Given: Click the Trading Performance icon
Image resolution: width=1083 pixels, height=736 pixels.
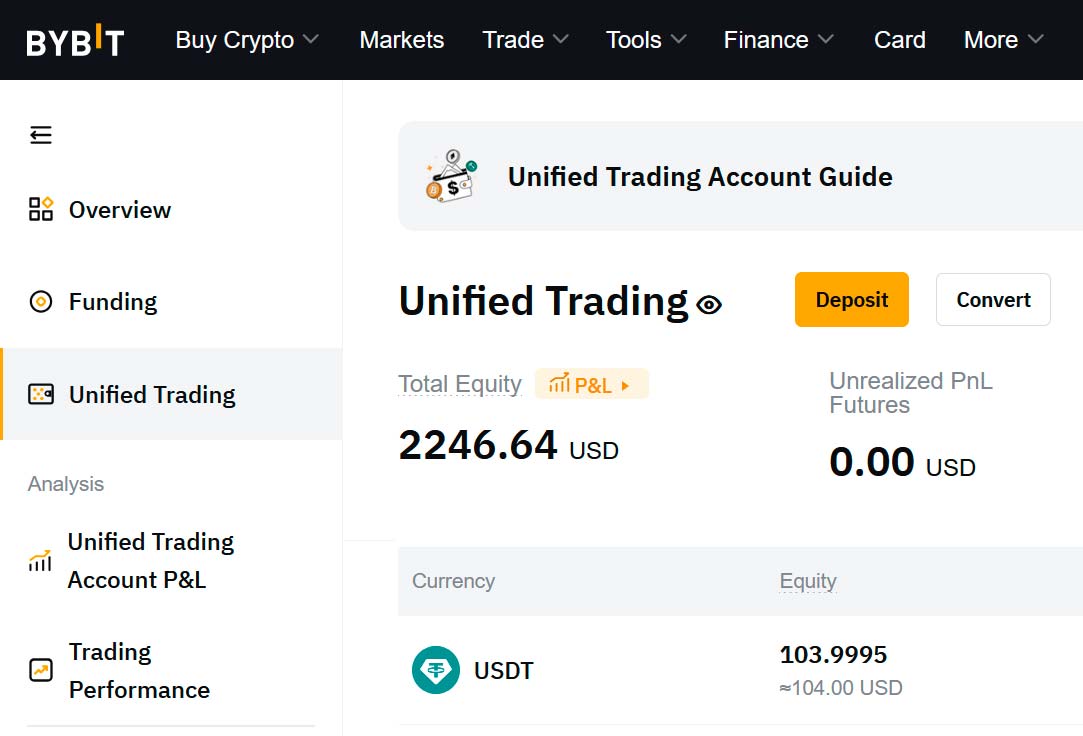Looking at the screenshot, I should click(x=41, y=670).
